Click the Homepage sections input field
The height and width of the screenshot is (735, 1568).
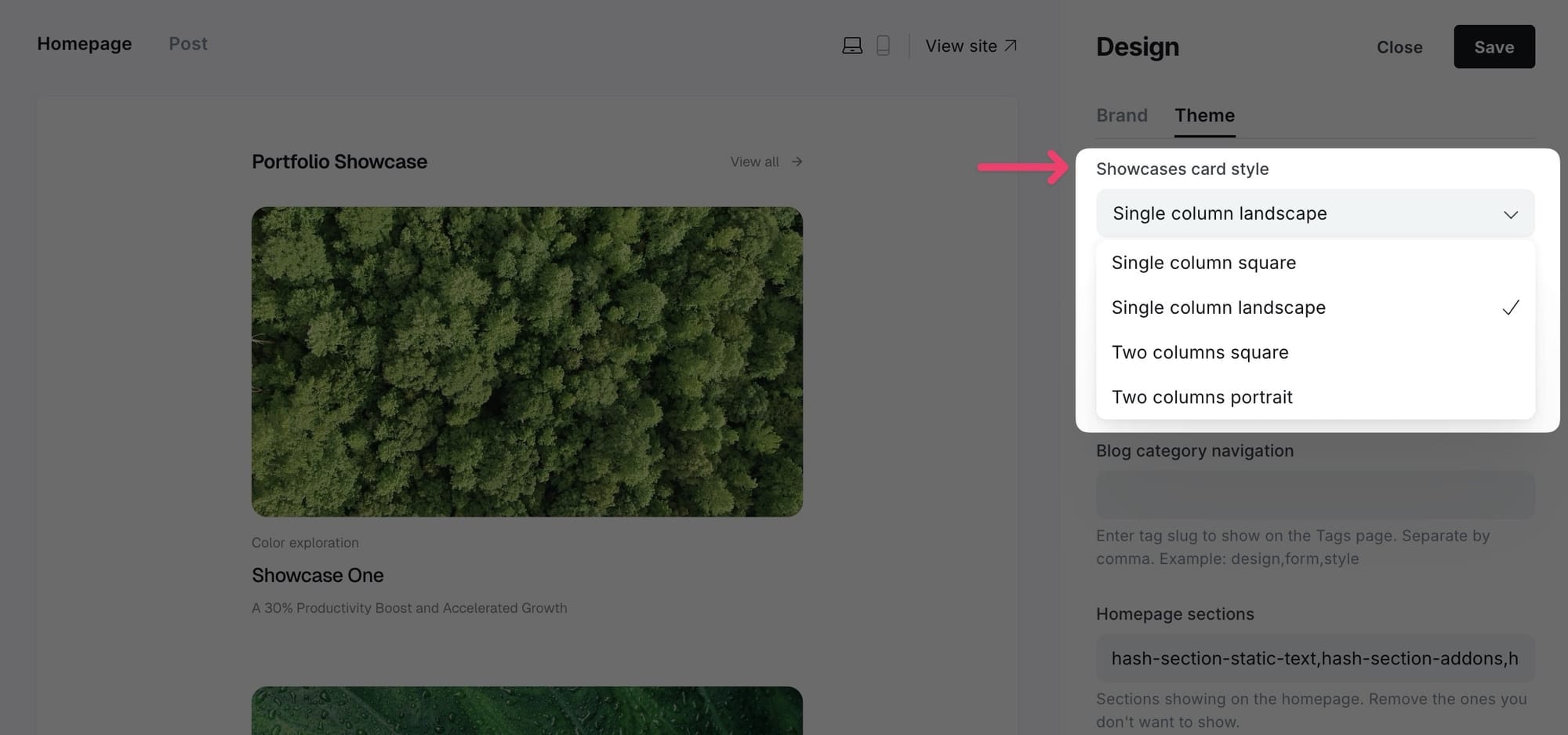coord(1316,658)
